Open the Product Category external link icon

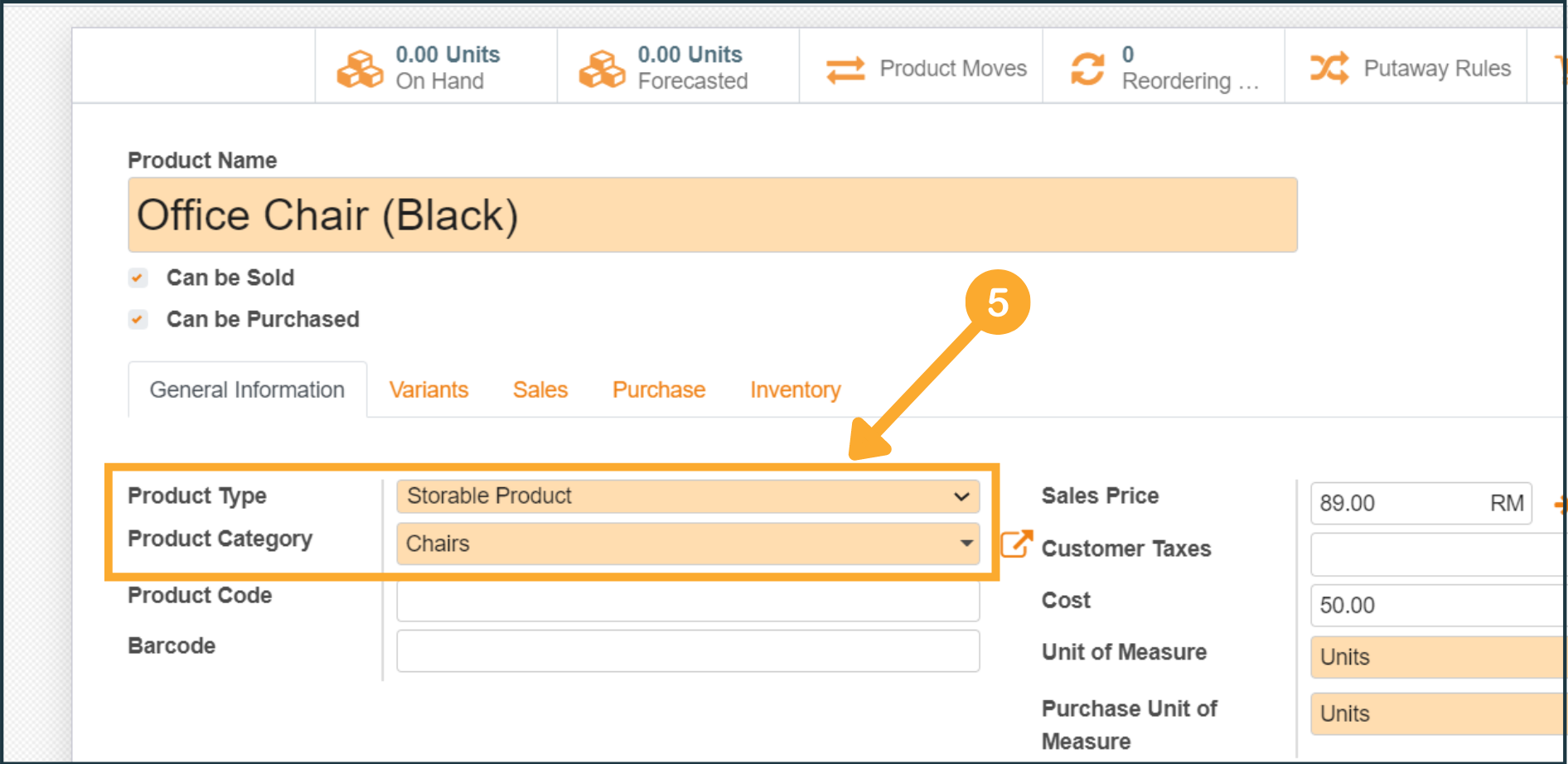(x=1016, y=544)
